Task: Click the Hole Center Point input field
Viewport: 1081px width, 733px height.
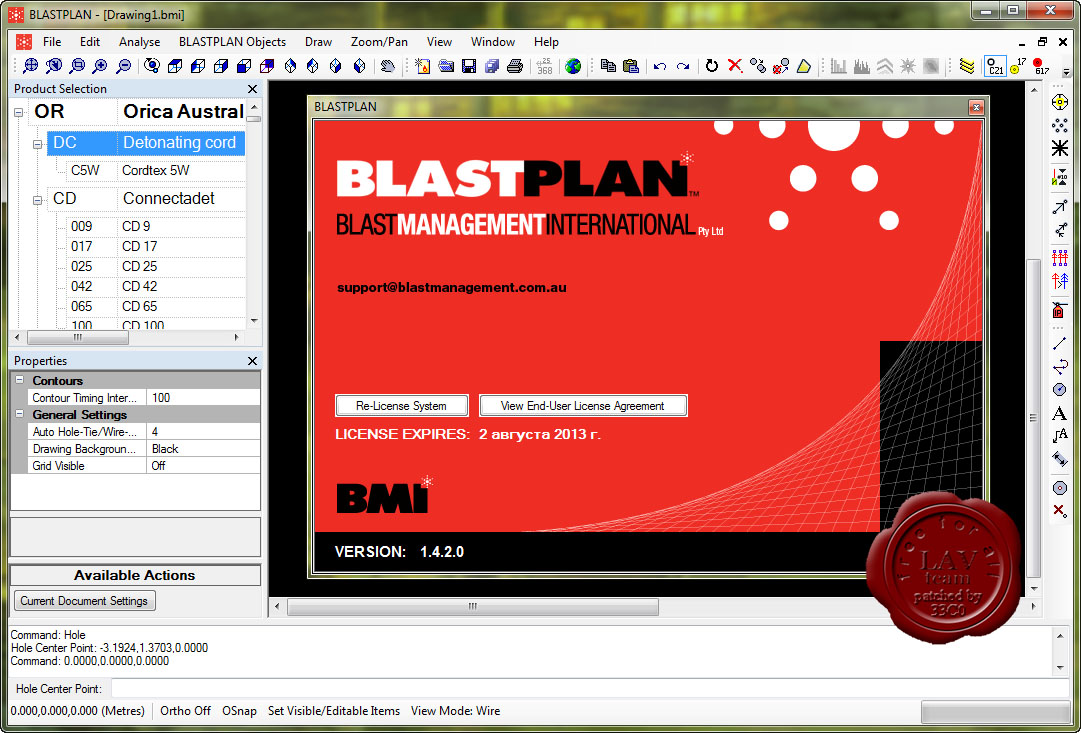Action: [x=589, y=688]
